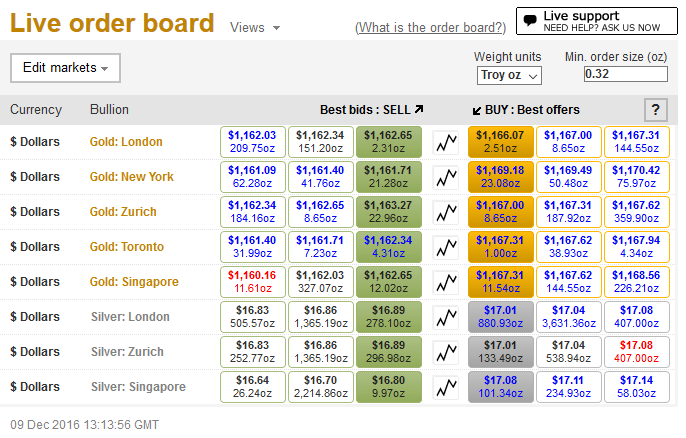Click the Live support button
This screenshot has width=686, height=438.
click(x=597, y=21)
